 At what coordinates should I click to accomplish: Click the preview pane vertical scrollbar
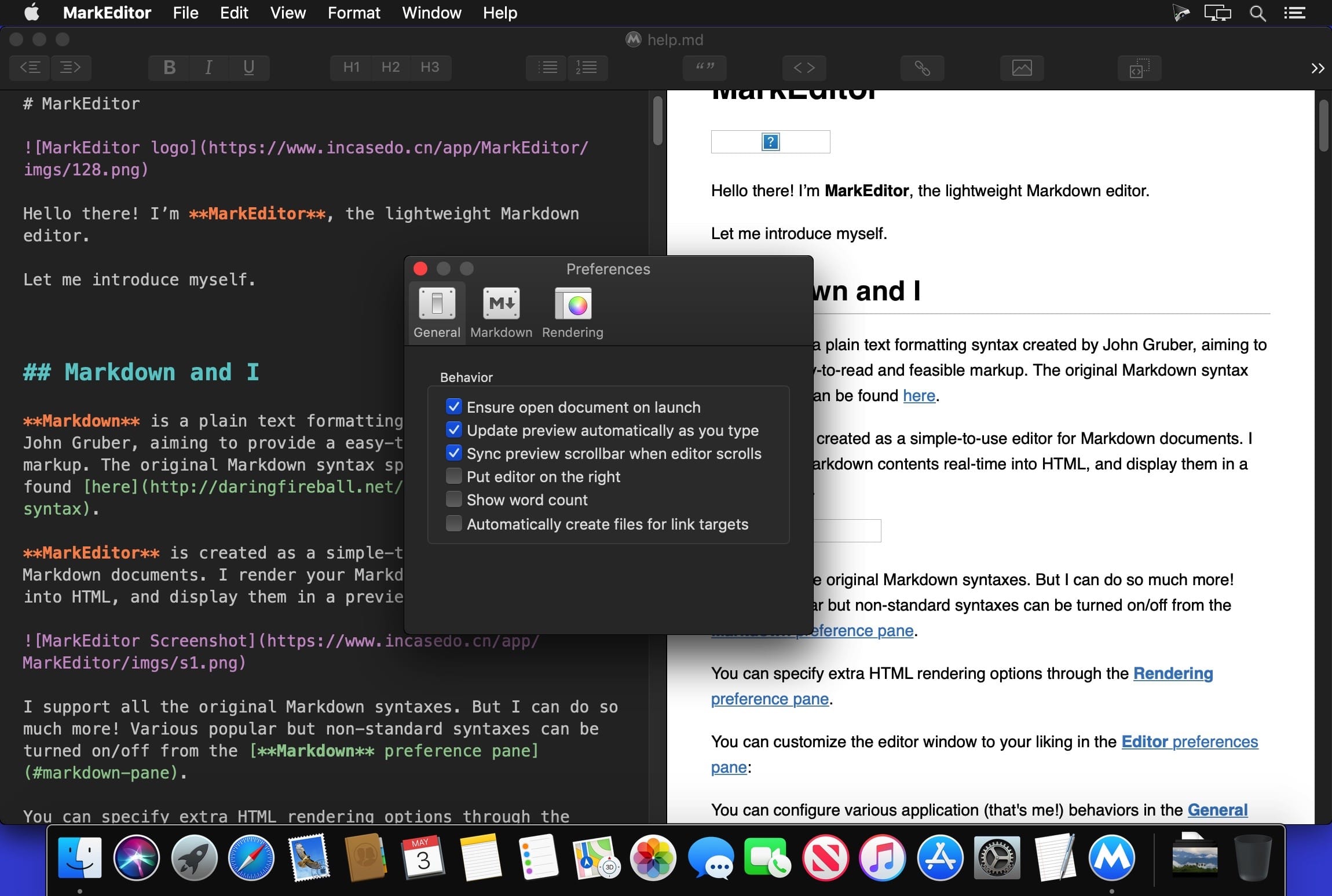pos(1324,126)
